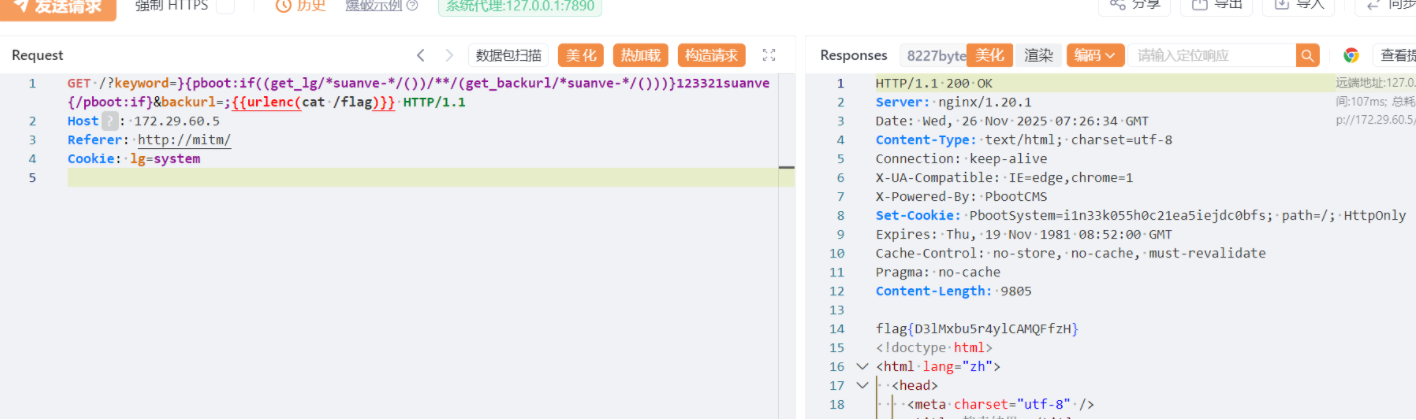Screen dimensions: 1416x420
Task: Collapse the html tag on line 16
Action: (863, 366)
